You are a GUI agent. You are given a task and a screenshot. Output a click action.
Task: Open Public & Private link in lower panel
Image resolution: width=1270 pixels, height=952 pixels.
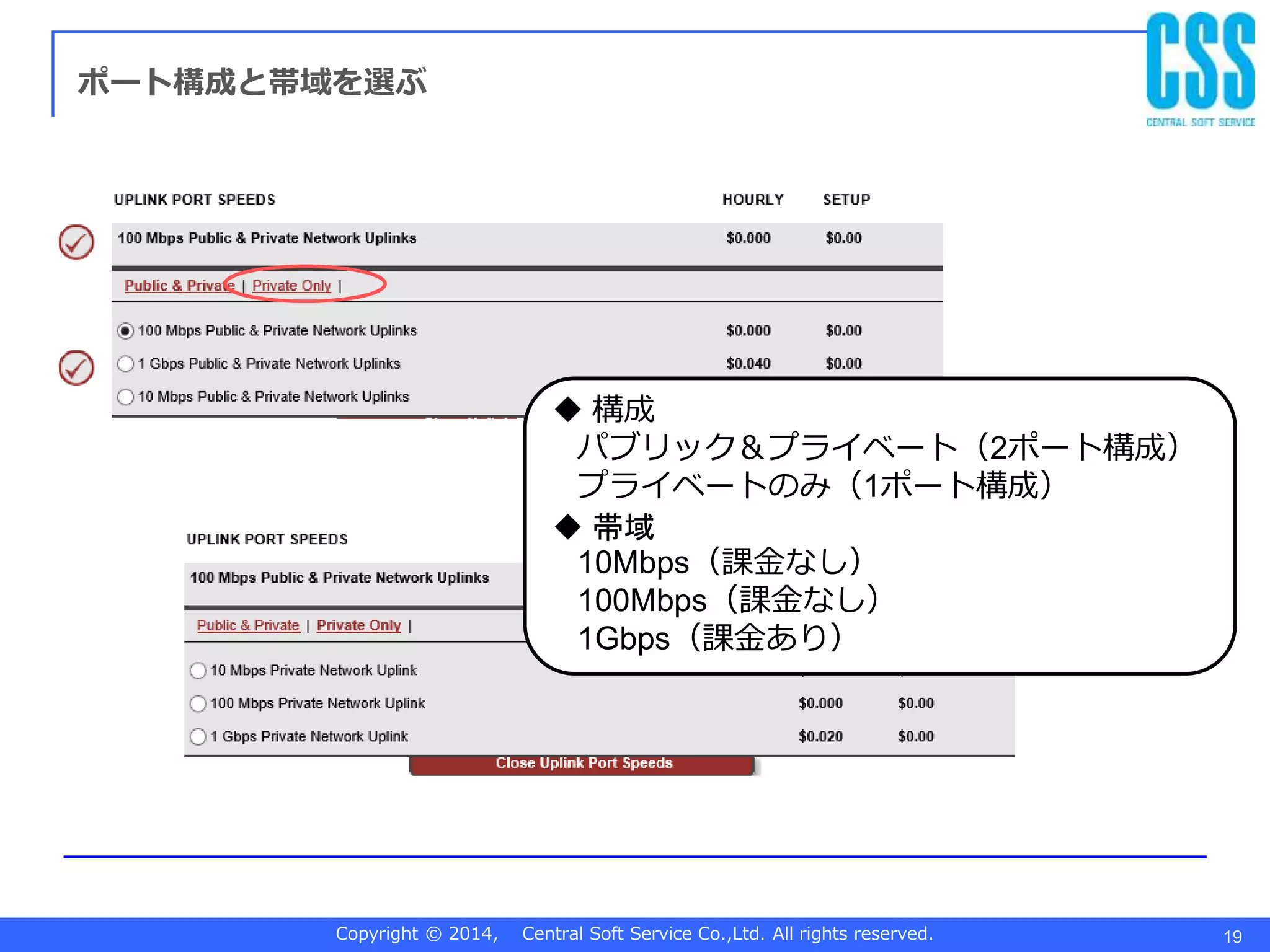tap(248, 625)
